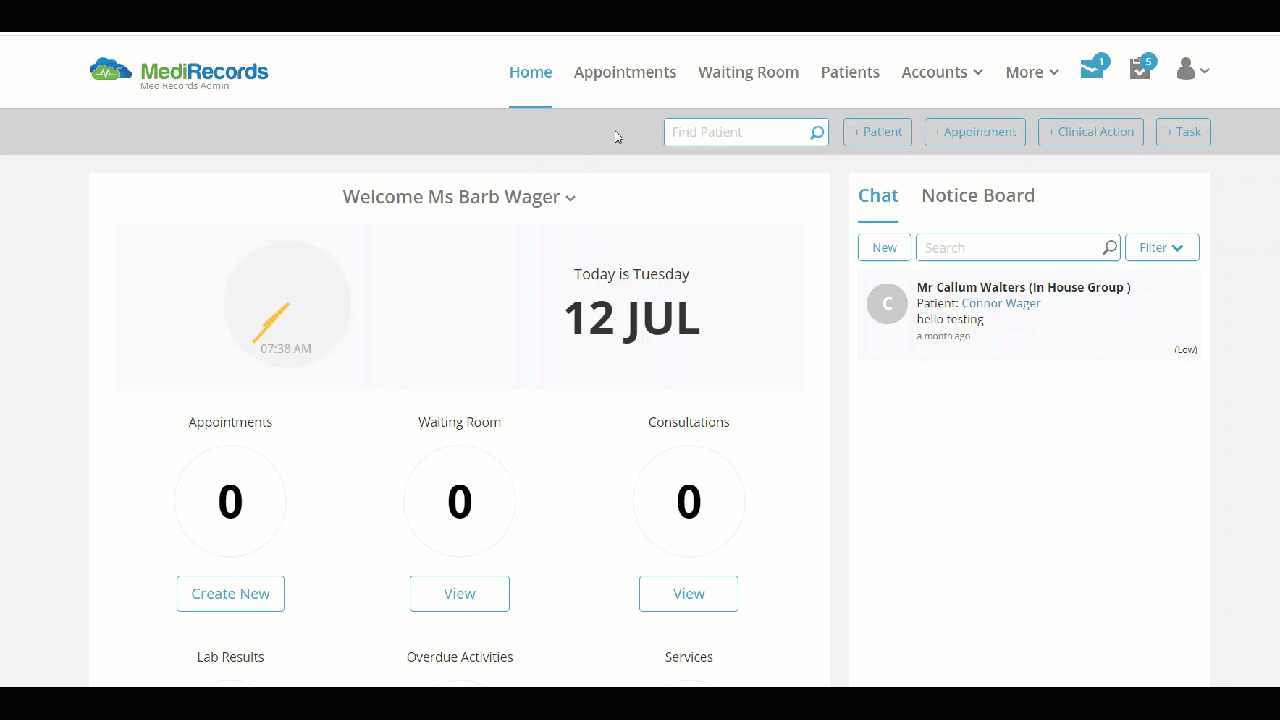The height and width of the screenshot is (720, 1280).
Task: Click the add Appointment button
Action: click(x=975, y=132)
